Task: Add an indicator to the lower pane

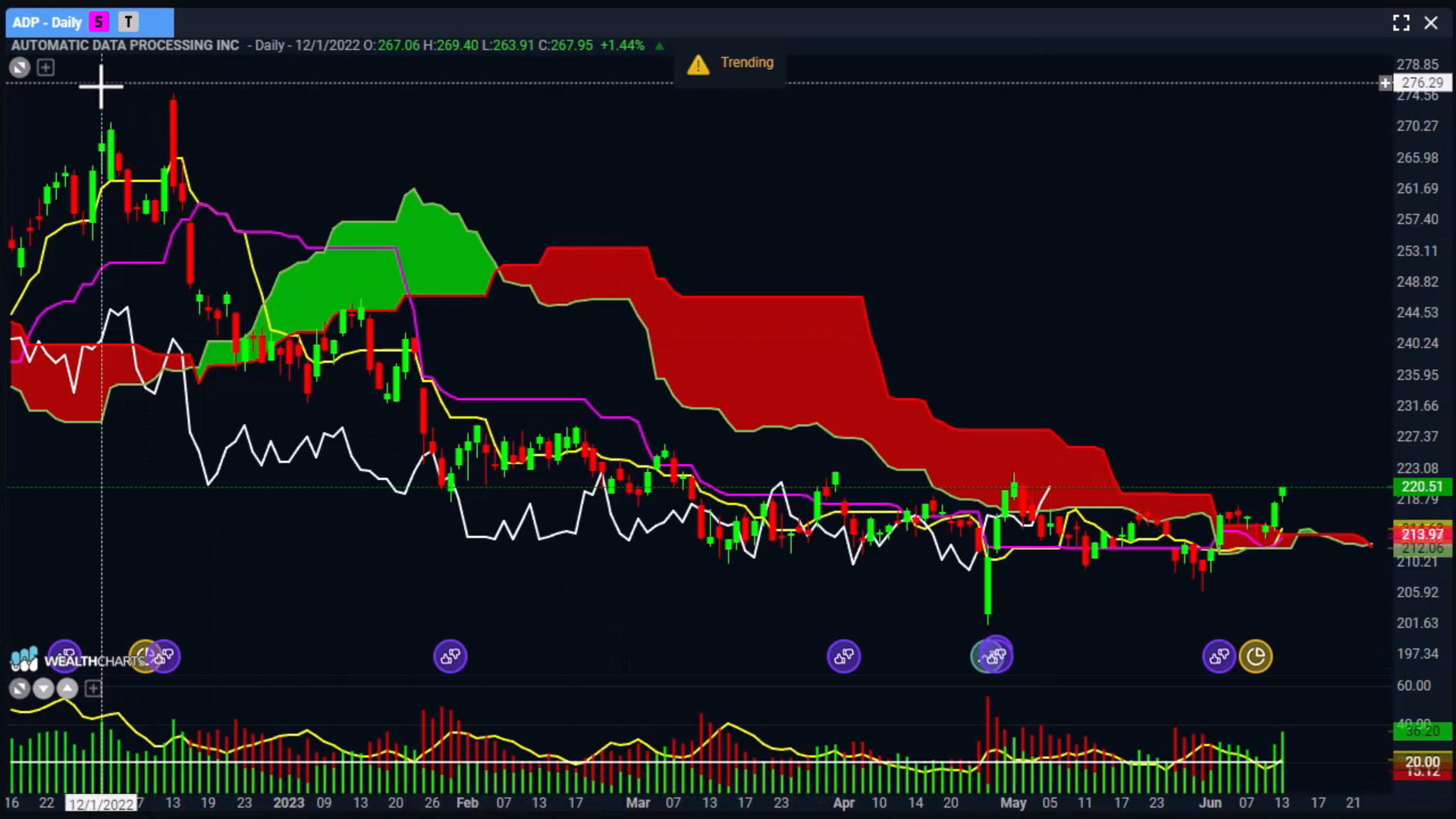Action: point(93,689)
